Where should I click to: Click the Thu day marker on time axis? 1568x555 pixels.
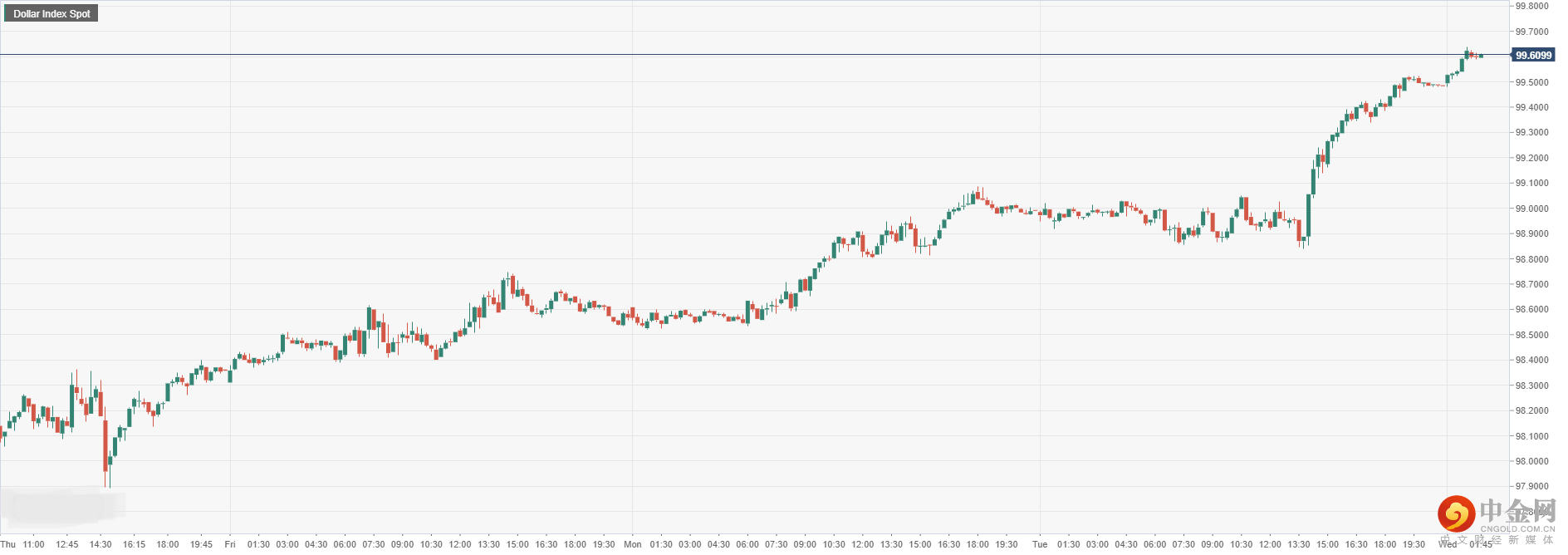(8, 544)
